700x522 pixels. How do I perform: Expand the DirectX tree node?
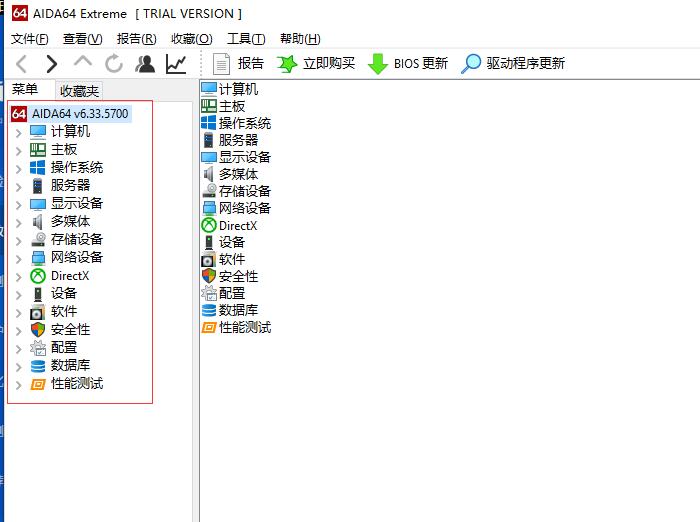pos(18,277)
